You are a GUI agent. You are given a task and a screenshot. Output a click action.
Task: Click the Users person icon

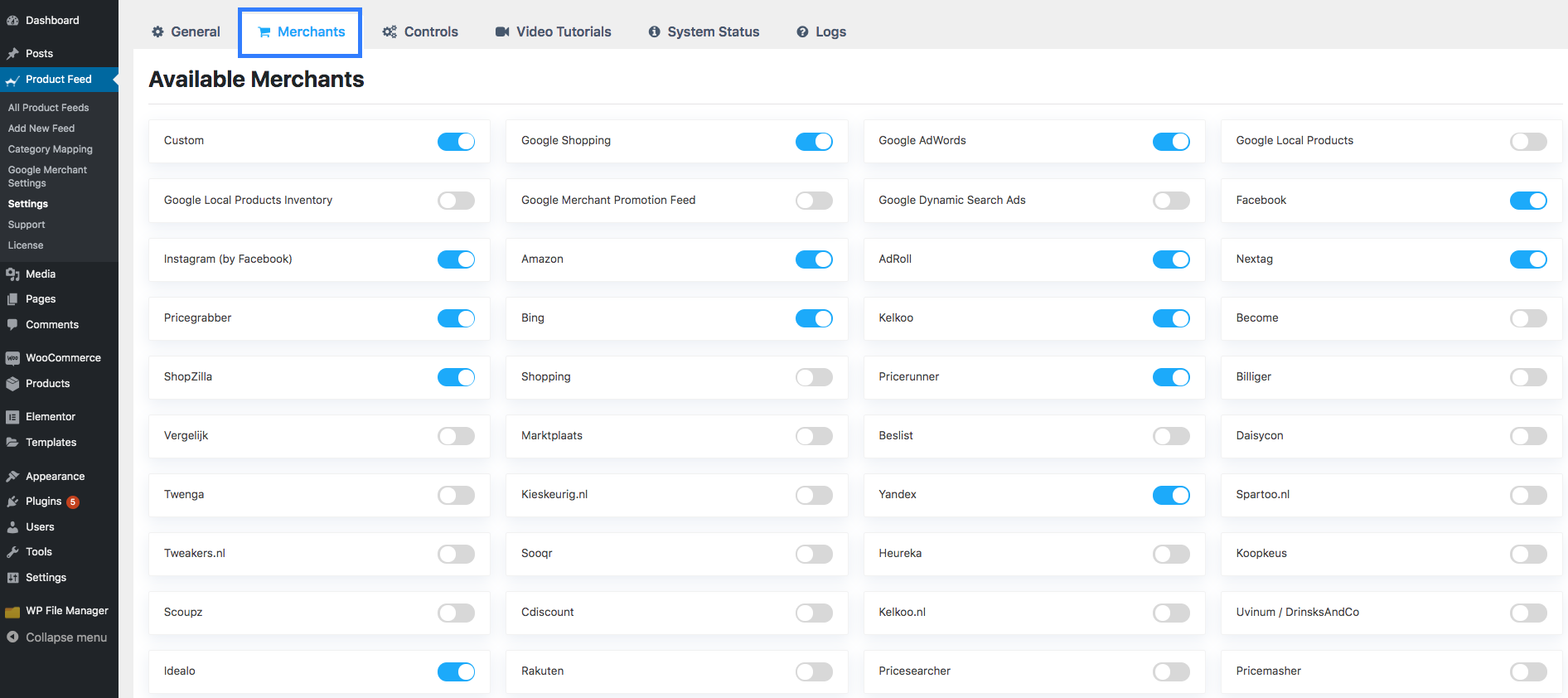tap(12, 527)
